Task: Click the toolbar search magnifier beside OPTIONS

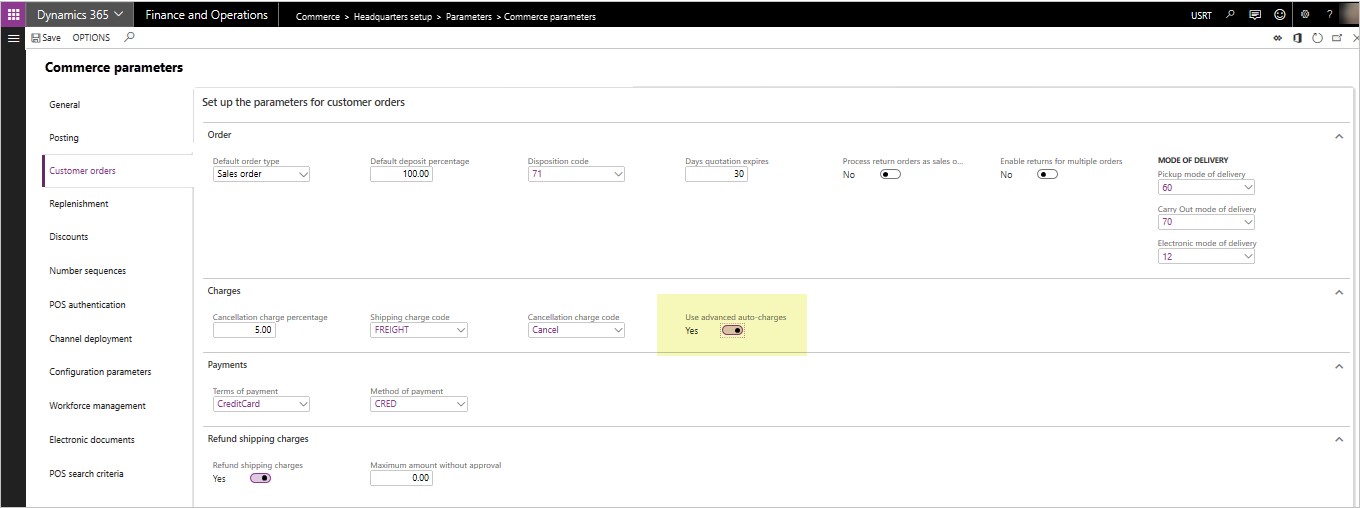Action: (x=129, y=38)
